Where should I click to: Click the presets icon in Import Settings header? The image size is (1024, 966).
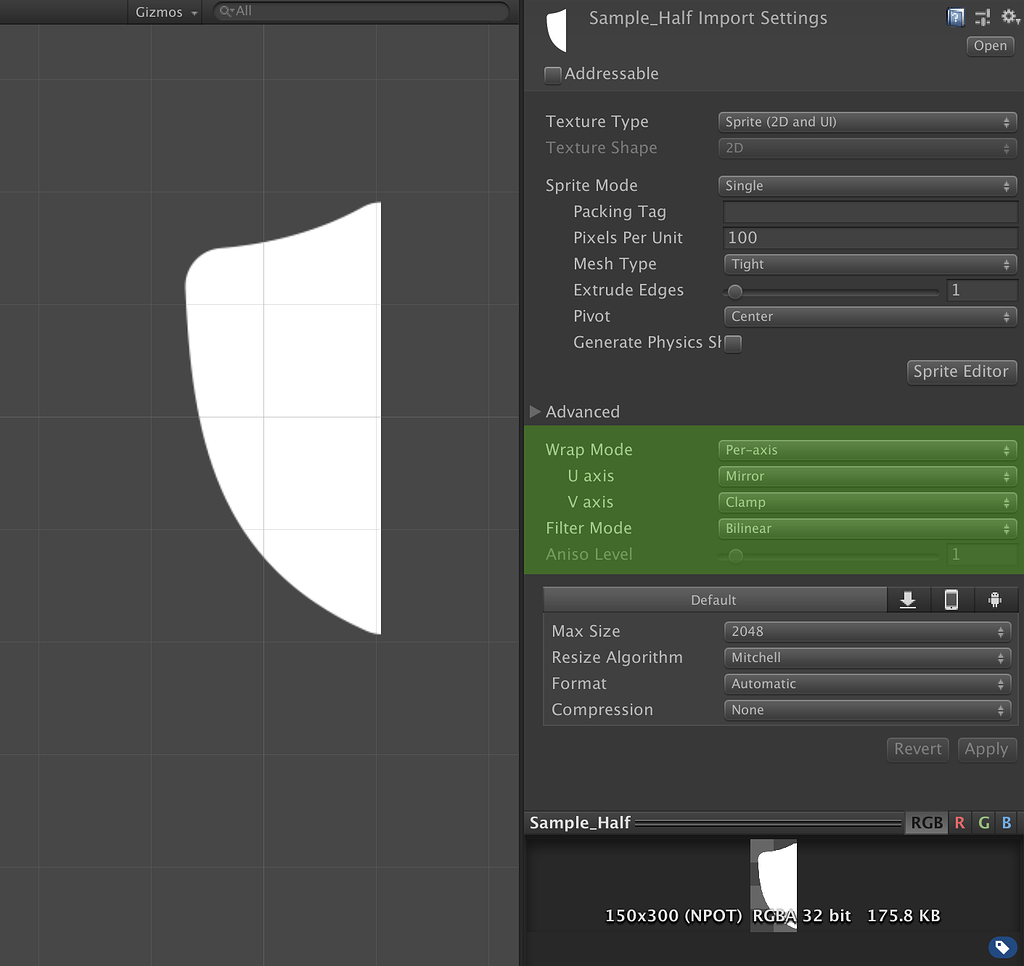coord(981,17)
